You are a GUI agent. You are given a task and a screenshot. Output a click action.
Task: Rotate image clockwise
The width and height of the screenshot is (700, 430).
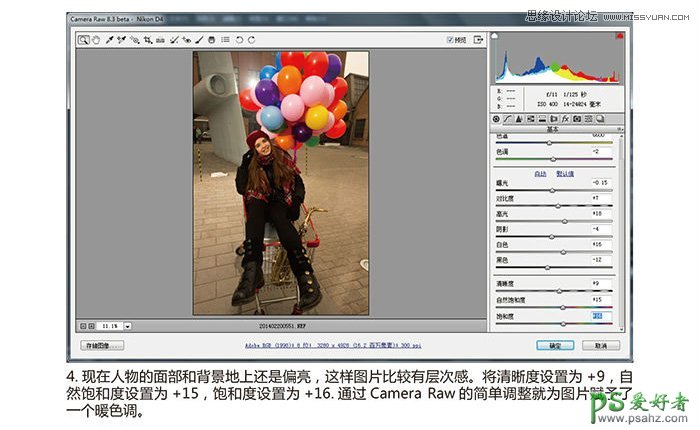[251, 40]
